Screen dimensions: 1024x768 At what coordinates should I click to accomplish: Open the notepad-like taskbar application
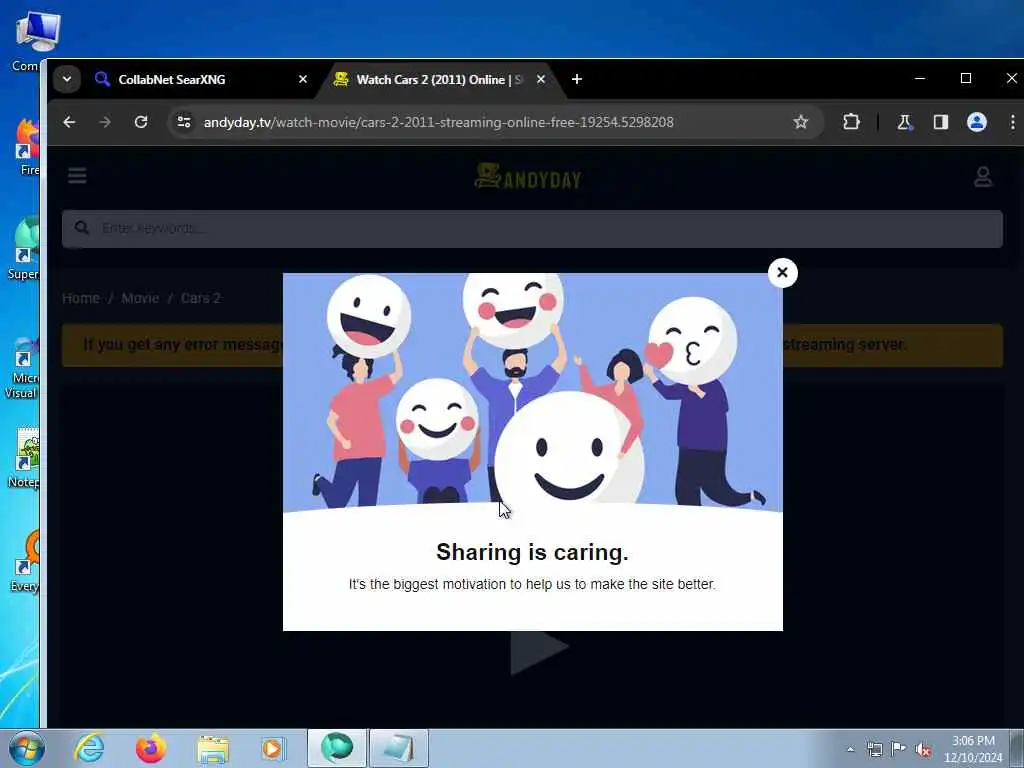click(398, 748)
